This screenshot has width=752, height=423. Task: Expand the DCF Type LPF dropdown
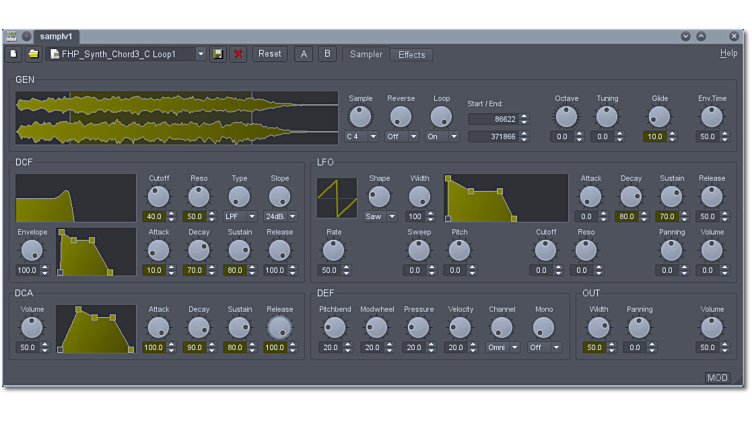point(240,216)
